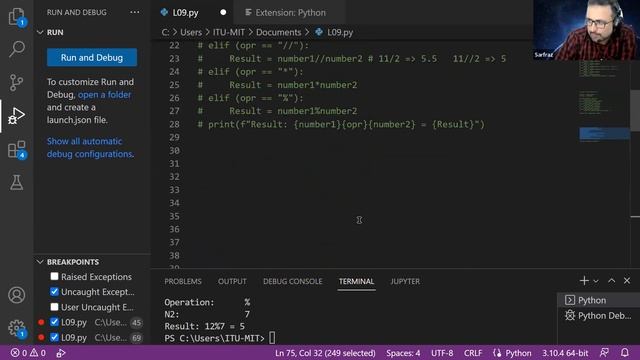The image size is (640, 360).
Task: Focus the terminal prompt PS C:\Users\ITU-MIT>
Action: (x=214, y=338)
